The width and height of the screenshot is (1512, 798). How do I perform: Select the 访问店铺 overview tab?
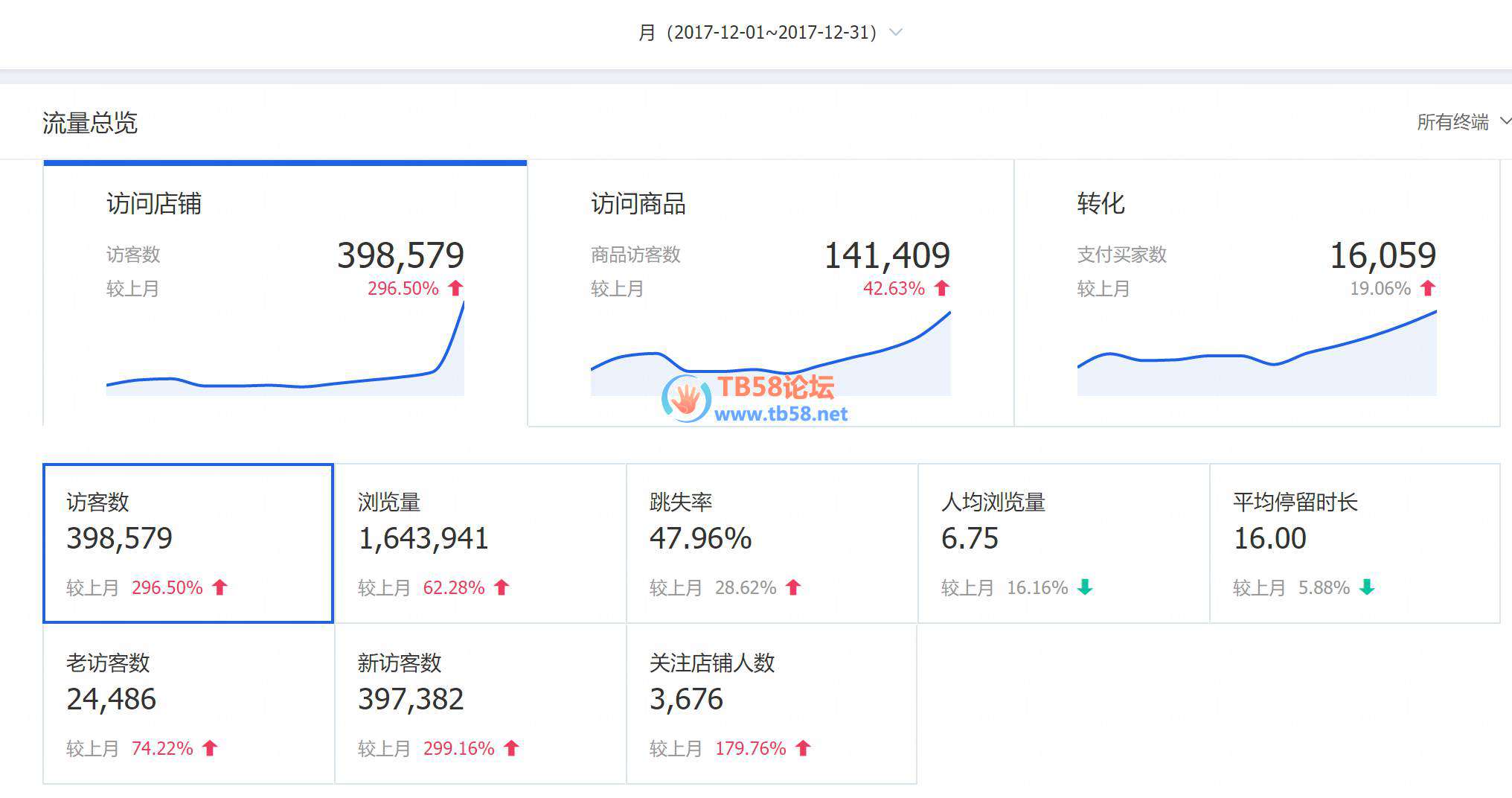(x=285, y=293)
